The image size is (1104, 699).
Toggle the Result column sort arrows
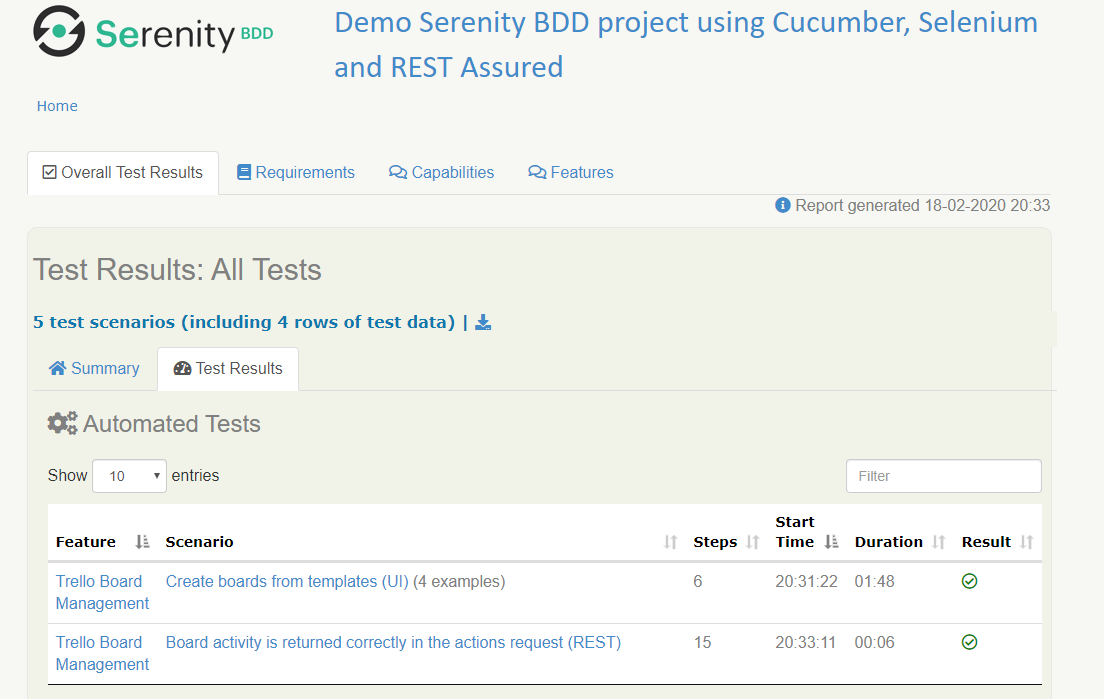(x=1028, y=541)
